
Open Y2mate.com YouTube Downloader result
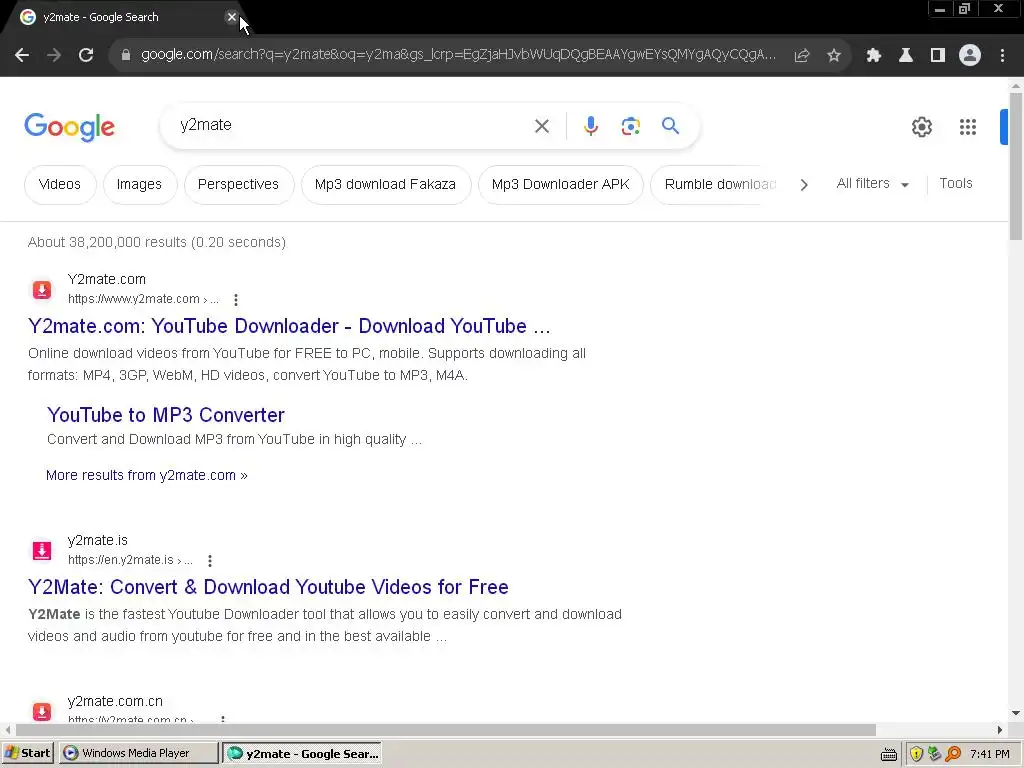click(289, 326)
